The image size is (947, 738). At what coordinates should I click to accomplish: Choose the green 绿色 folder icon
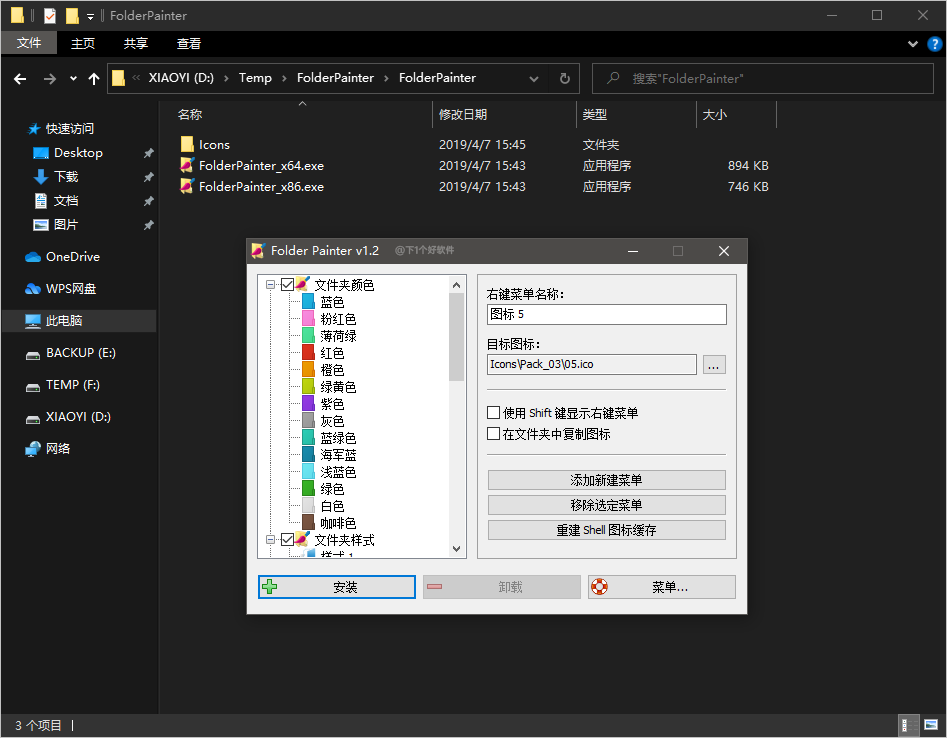[308, 489]
